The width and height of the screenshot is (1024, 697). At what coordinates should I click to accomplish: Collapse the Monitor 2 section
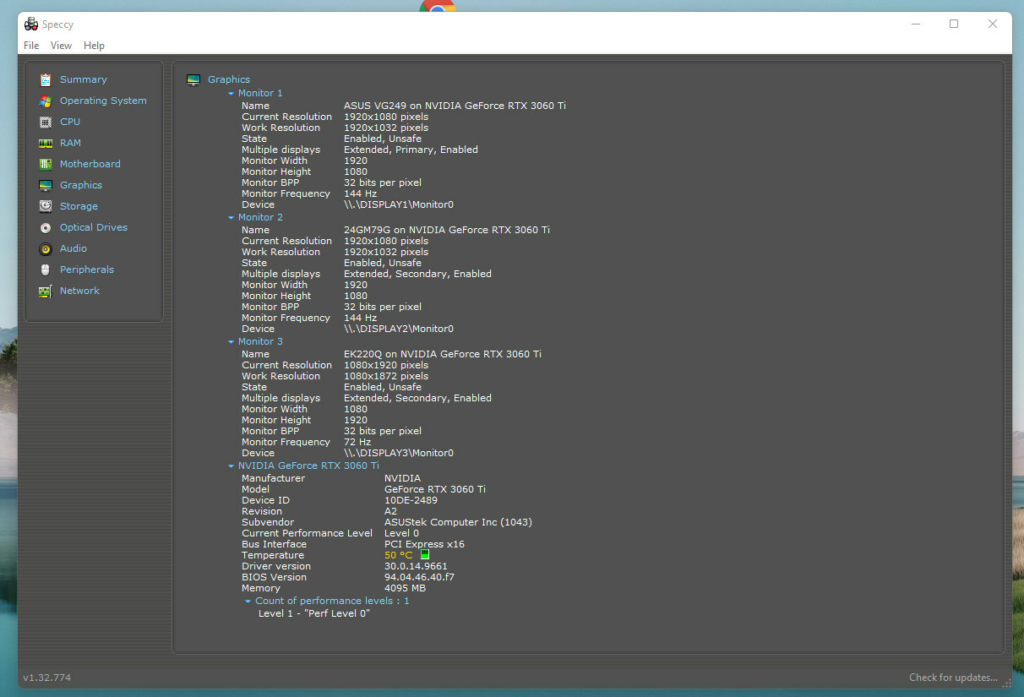(x=231, y=218)
